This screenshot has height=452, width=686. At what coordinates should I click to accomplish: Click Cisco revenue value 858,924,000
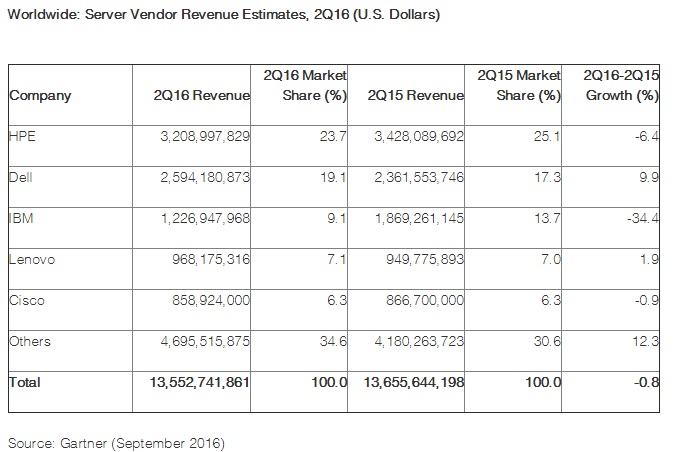click(x=210, y=301)
